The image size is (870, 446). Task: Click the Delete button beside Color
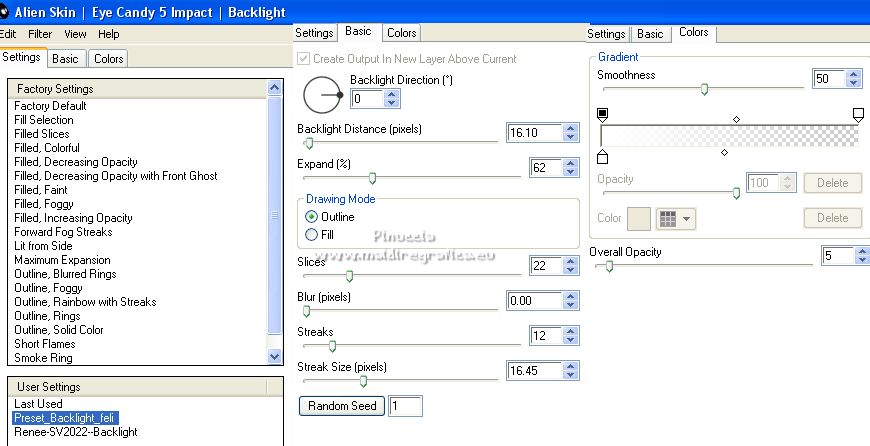pyautogui.click(x=832, y=218)
